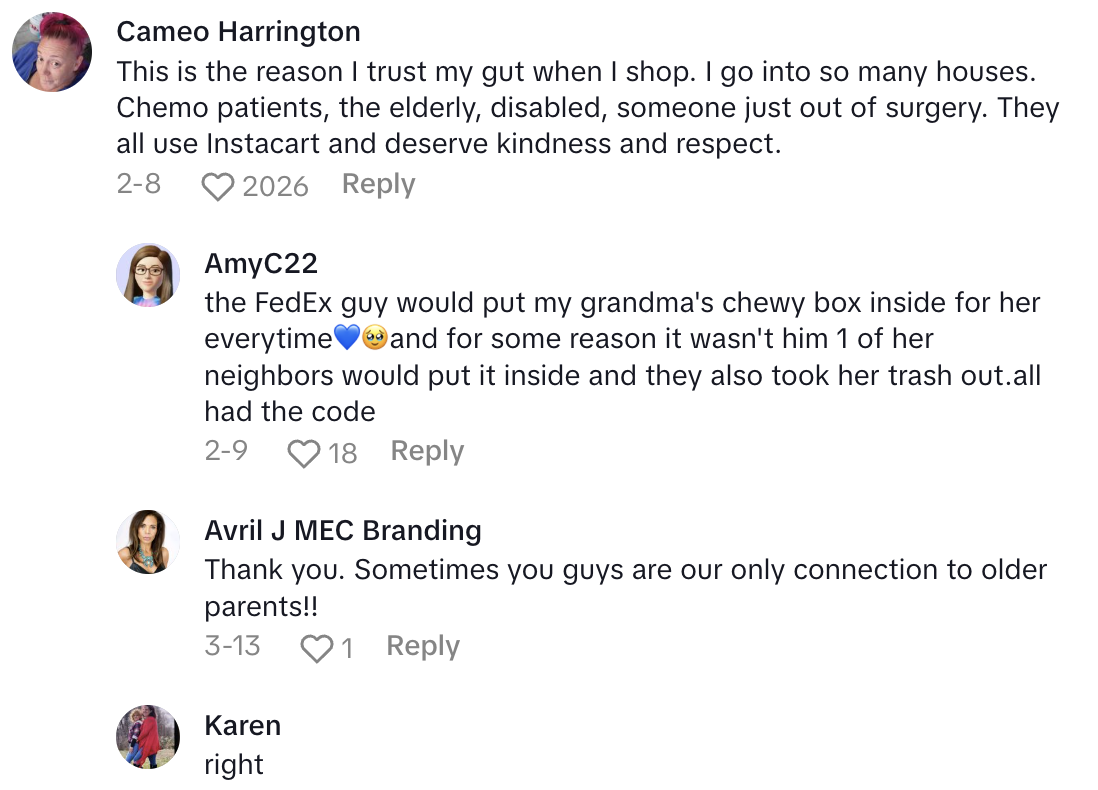Image resolution: width=1098 pixels, height=790 pixels.
Task: Select the 2-9 timestamp on AmyC22's reply
Action: click(x=226, y=451)
